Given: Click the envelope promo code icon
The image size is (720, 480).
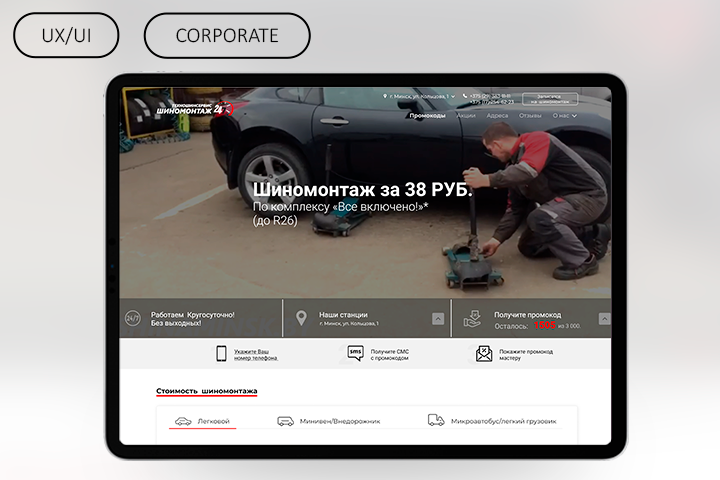Looking at the screenshot, I should pyautogui.click(x=484, y=354).
